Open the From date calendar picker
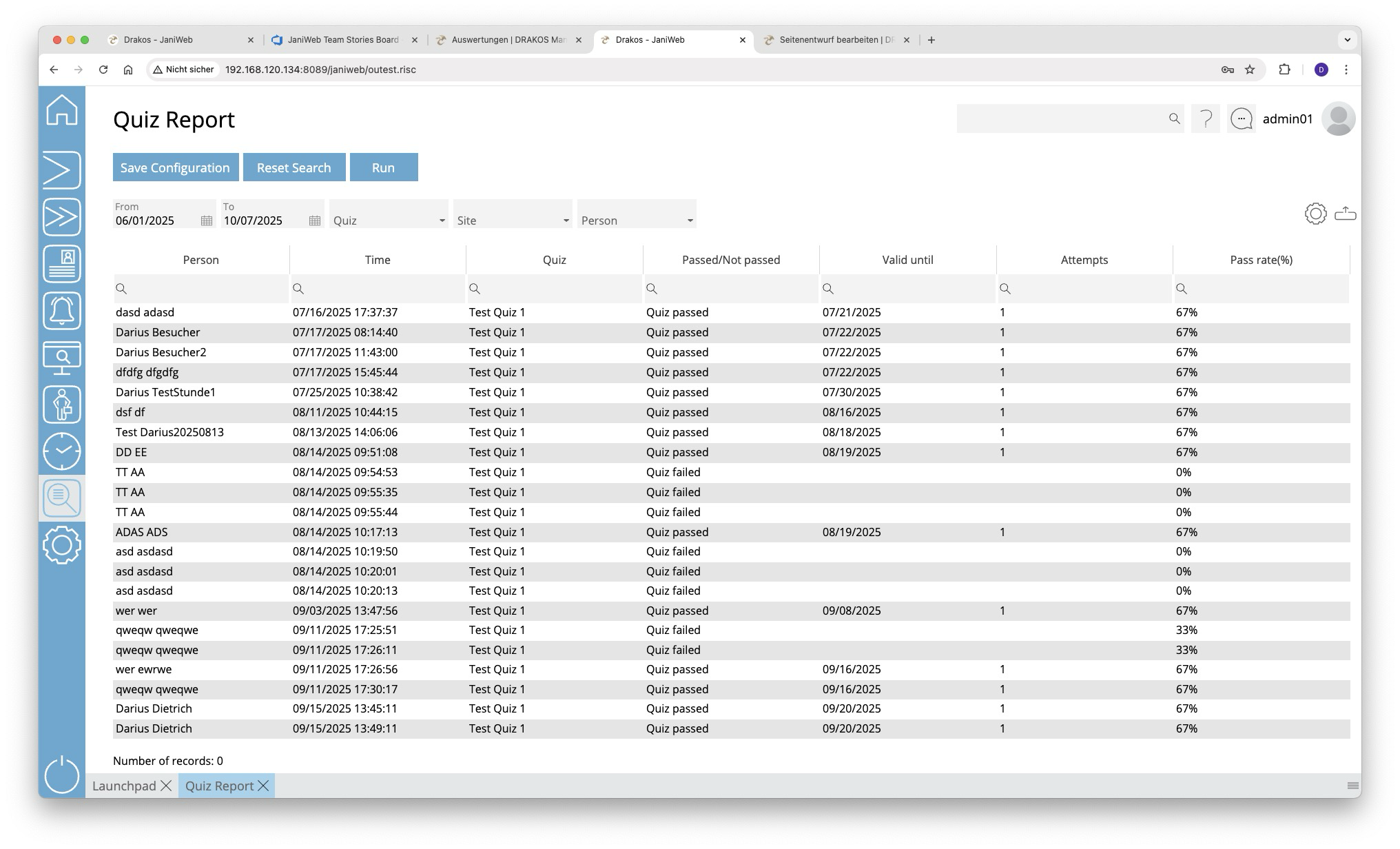Viewport: 1400px width, 849px height. pos(207,221)
